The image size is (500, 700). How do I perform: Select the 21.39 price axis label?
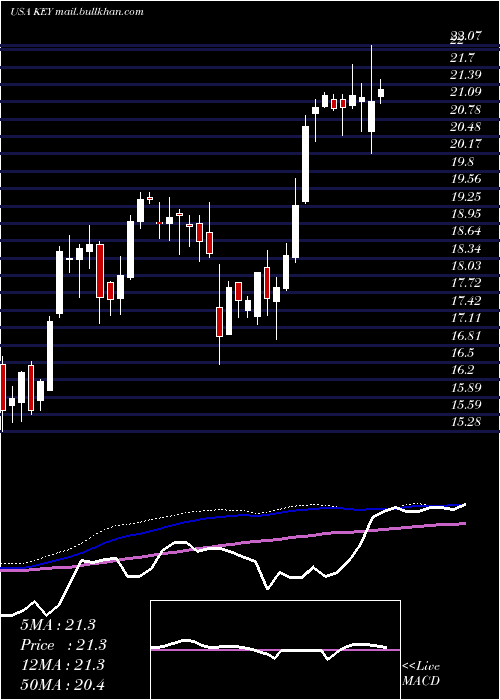466,75
